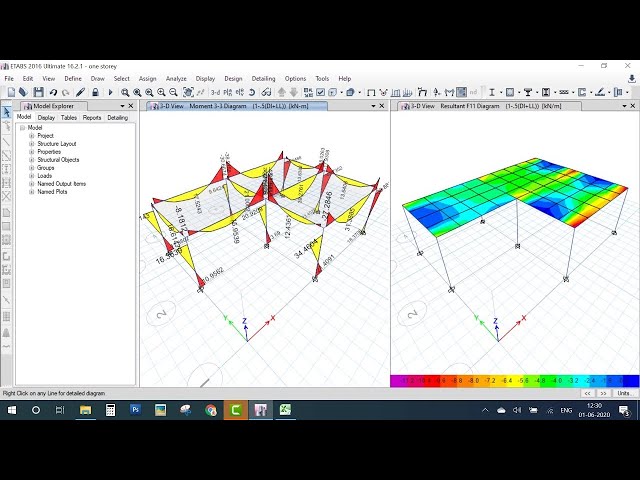The height and width of the screenshot is (480, 640).
Task: Click the perspective glasses icon
Action: point(266,93)
